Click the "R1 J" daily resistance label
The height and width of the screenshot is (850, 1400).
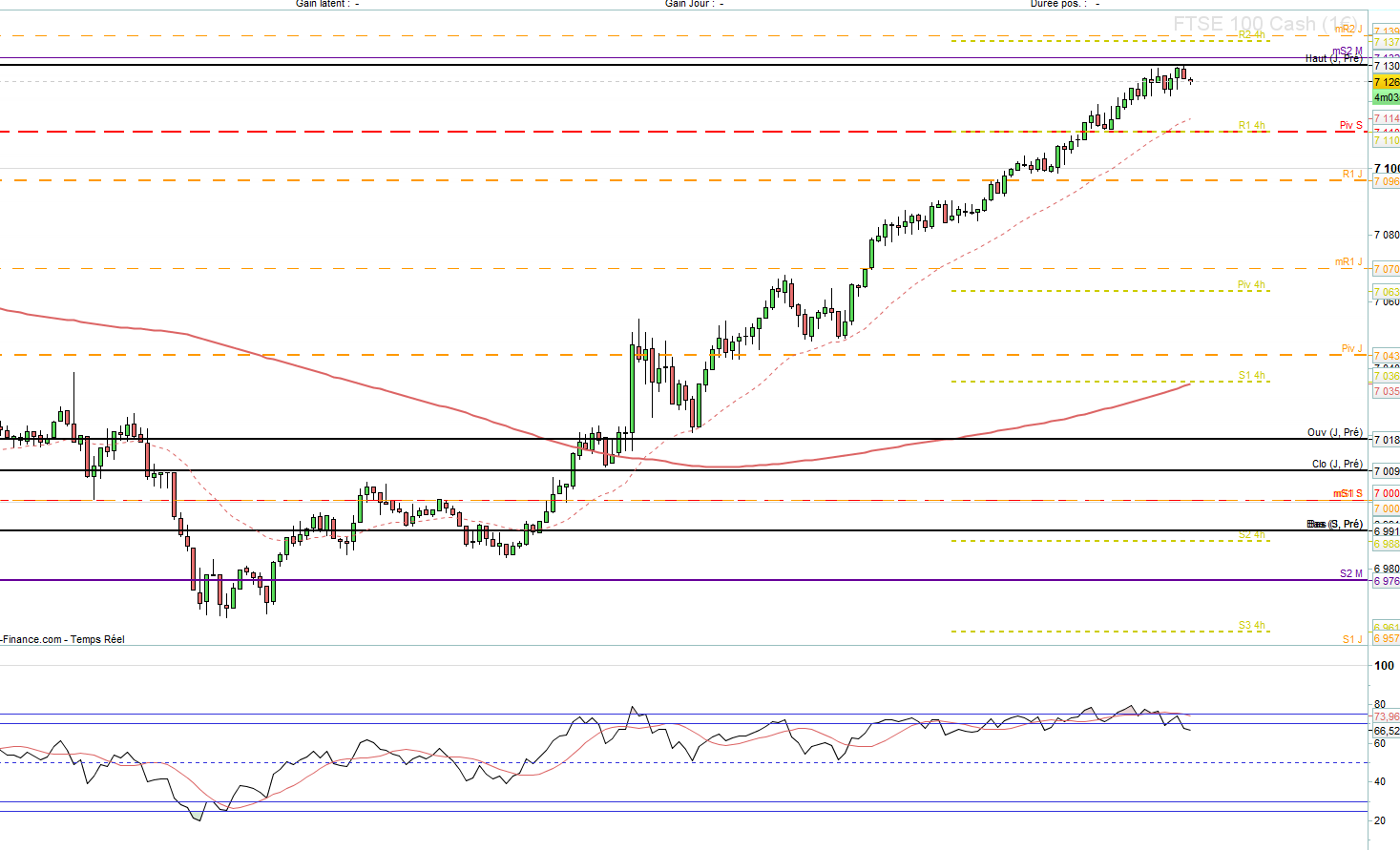tap(1352, 174)
